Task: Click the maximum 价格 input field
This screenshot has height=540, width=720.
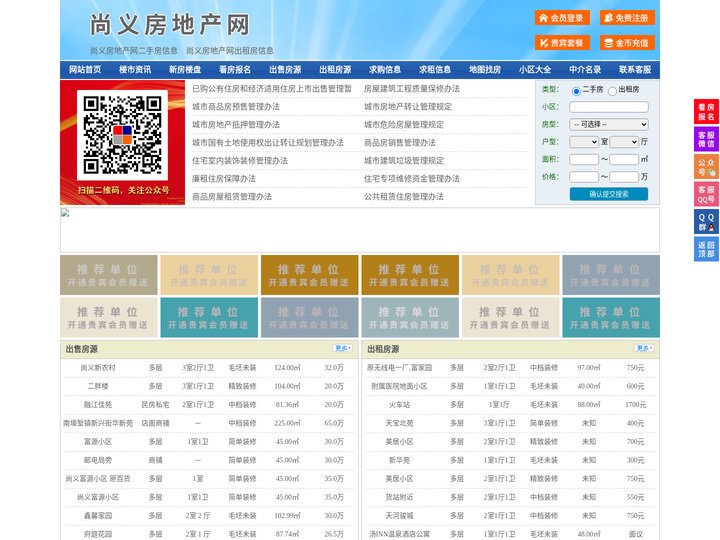Action: 624,177
